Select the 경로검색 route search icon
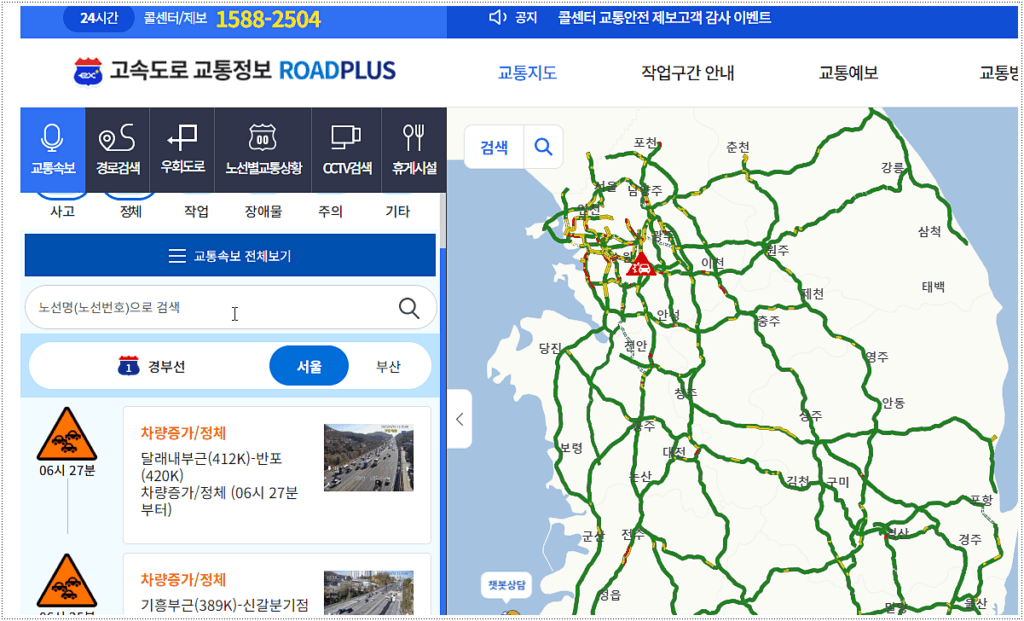1024x621 pixels. (117, 150)
